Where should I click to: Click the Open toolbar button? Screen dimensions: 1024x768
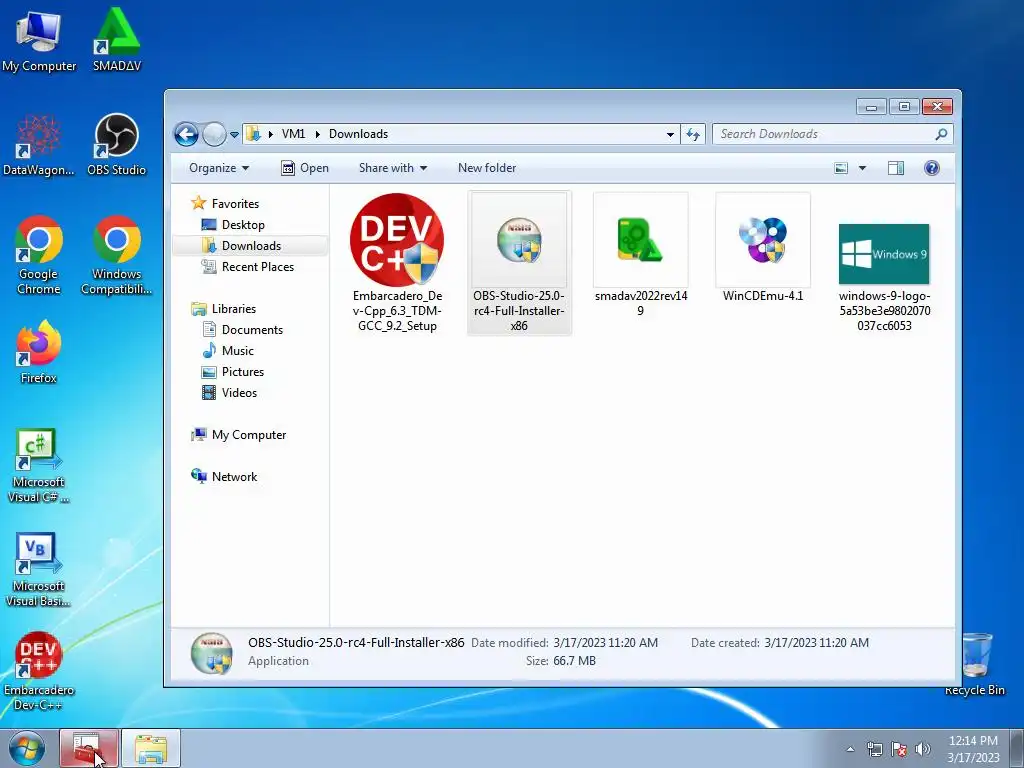click(x=305, y=168)
